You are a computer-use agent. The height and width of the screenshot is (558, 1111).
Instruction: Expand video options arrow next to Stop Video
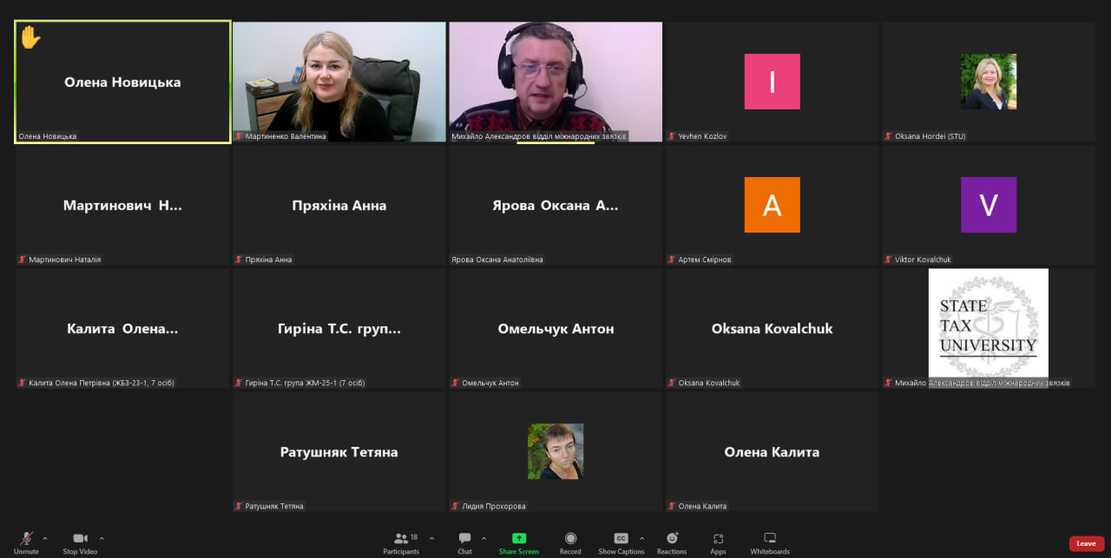pyautogui.click(x=102, y=538)
